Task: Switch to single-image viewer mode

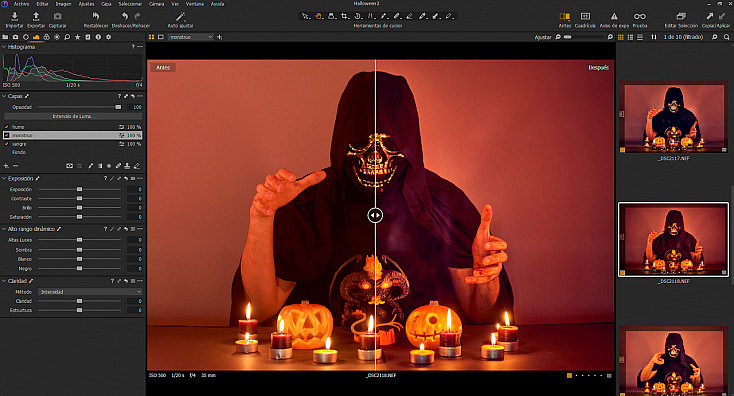Action: point(161,37)
